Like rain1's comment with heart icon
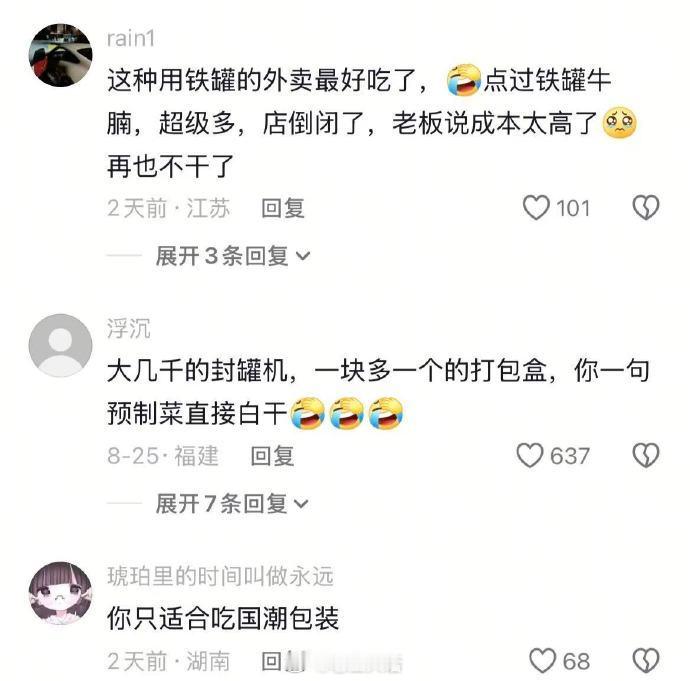This screenshot has height=681, width=690. coord(536,208)
